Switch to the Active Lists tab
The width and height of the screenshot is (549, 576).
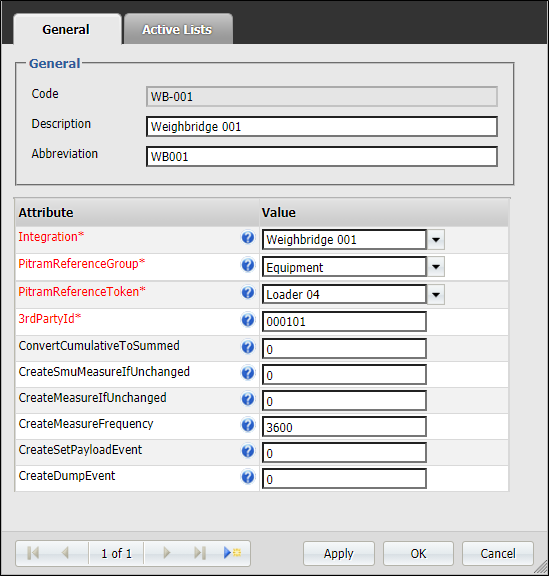tap(178, 29)
